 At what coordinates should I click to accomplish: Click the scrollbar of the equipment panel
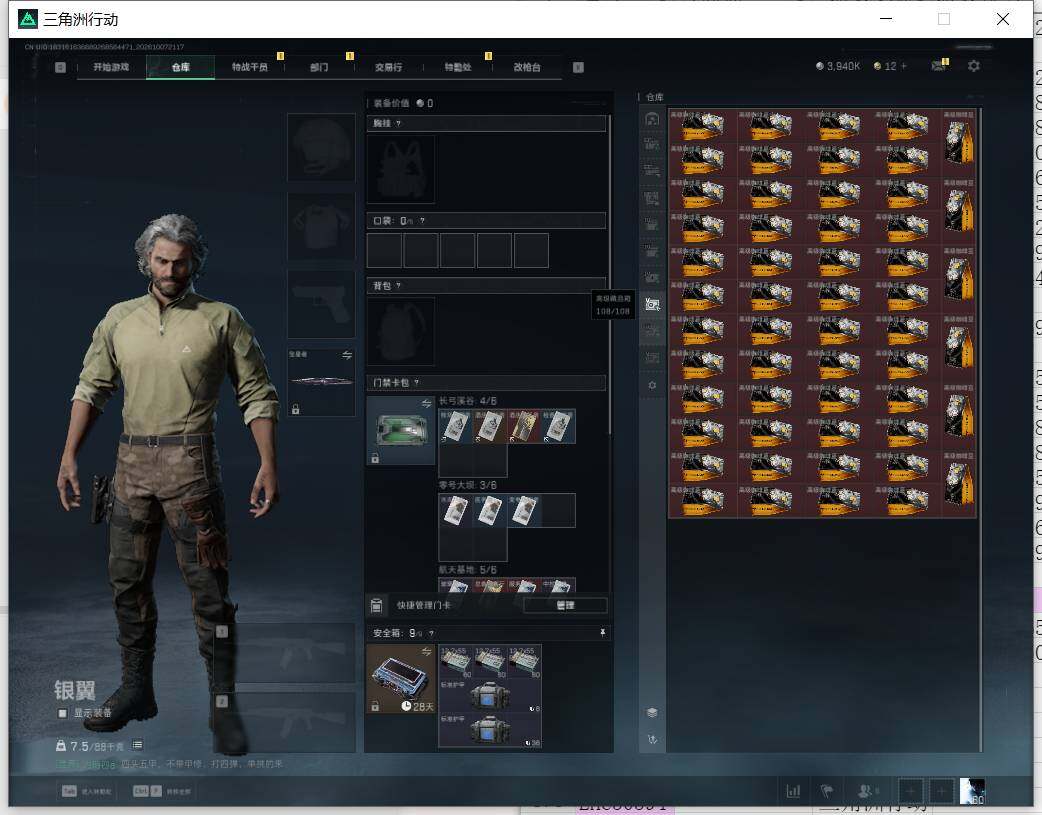tap(609, 276)
